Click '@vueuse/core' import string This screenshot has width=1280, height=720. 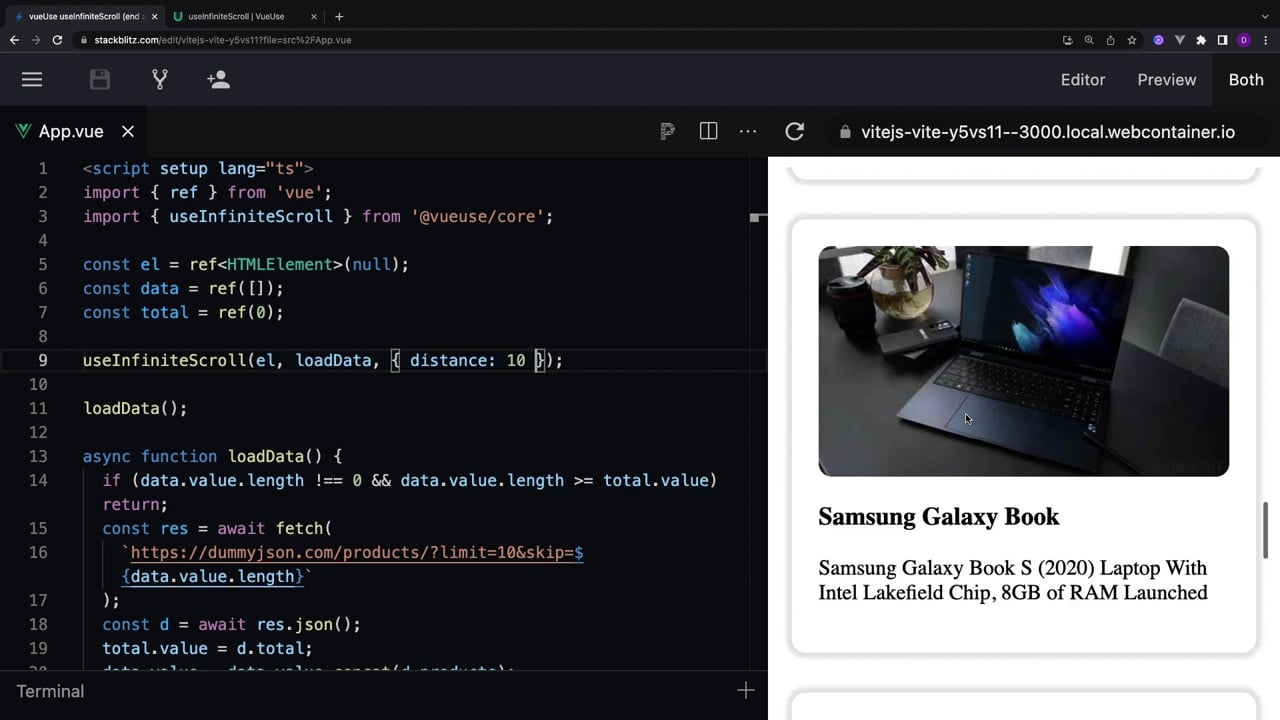(477, 216)
